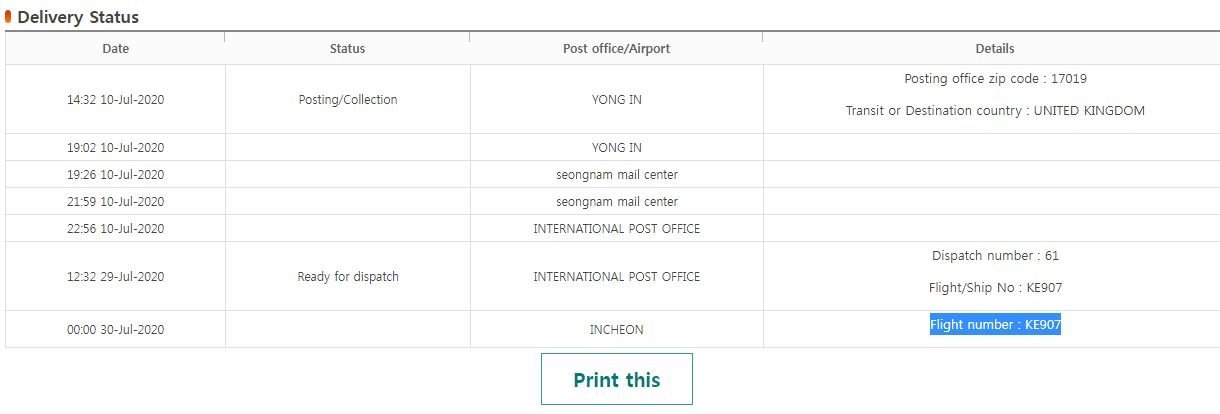This screenshot has width=1220, height=414.
Task: Click the "Date" column header
Action: pos(115,48)
